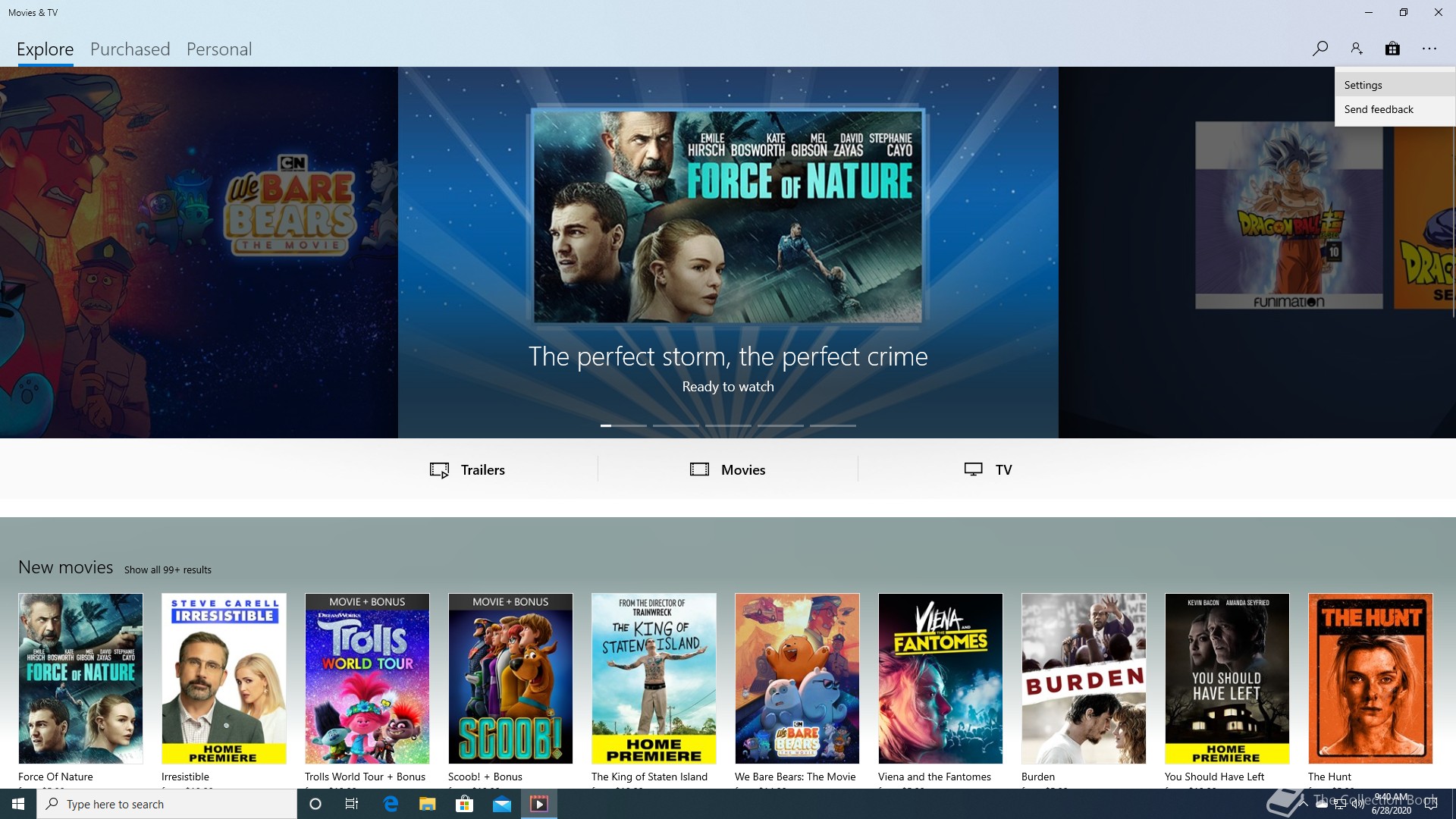The height and width of the screenshot is (819, 1456).
Task: Launch Microsoft Edge from taskbar
Action: [391, 804]
